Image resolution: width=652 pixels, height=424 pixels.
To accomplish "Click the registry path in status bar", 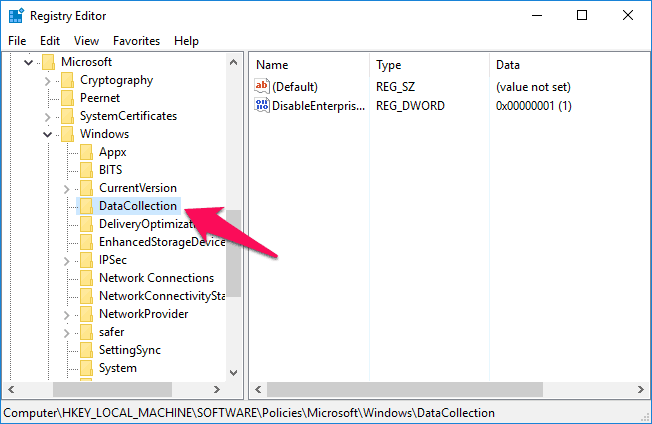I will point(249,413).
